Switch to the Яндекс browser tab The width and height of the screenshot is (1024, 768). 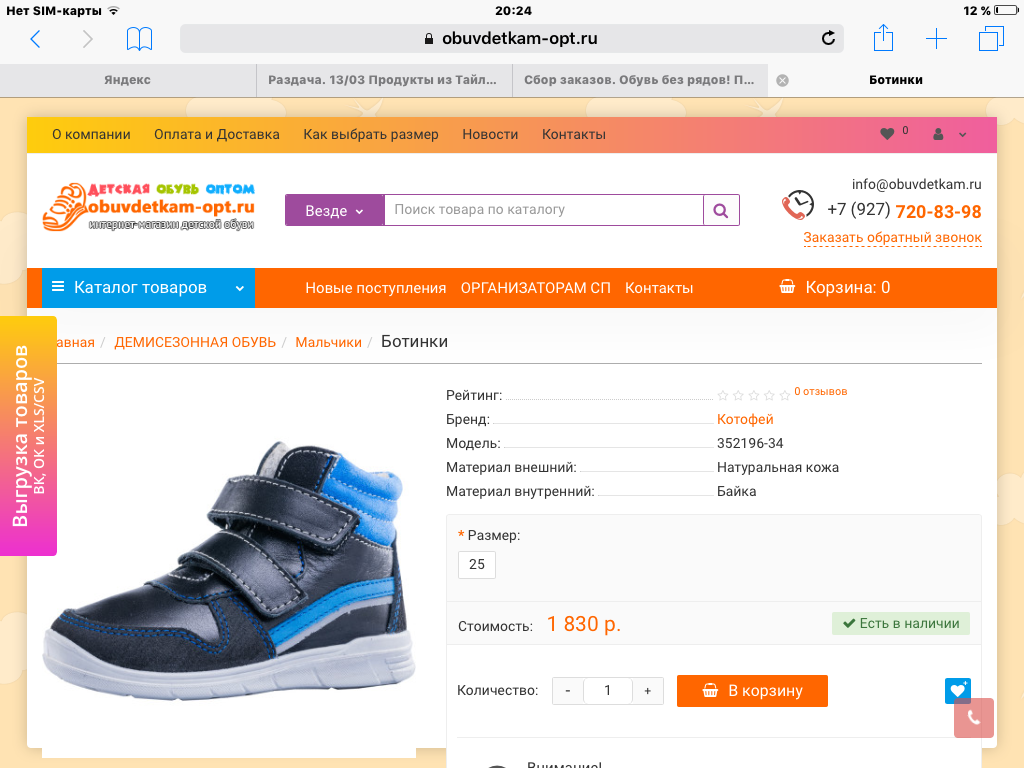(x=127, y=80)
